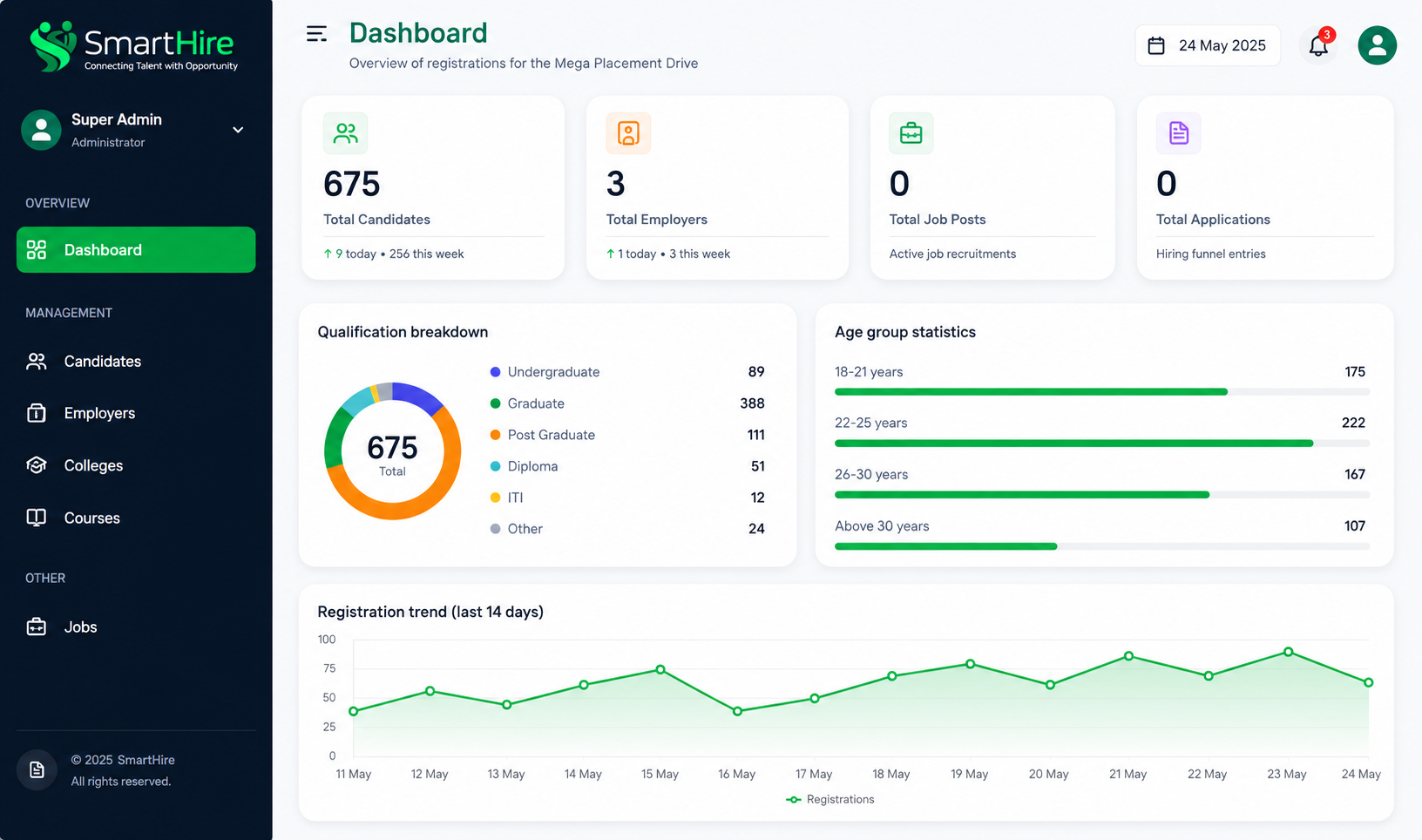Click the Total Applications label
Image resolution: width=1422 pixels, height=840 pixels.
coord(1213,220)
